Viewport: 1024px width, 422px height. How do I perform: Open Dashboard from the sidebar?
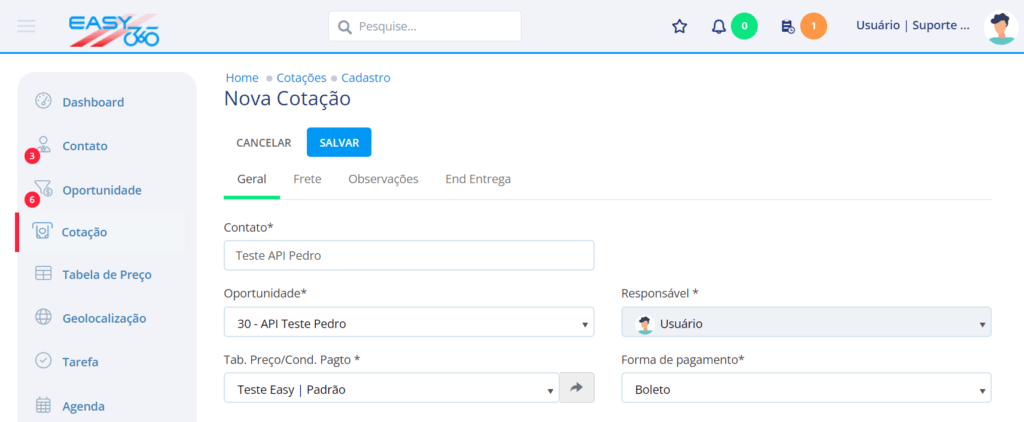click(x=93, y=102)
